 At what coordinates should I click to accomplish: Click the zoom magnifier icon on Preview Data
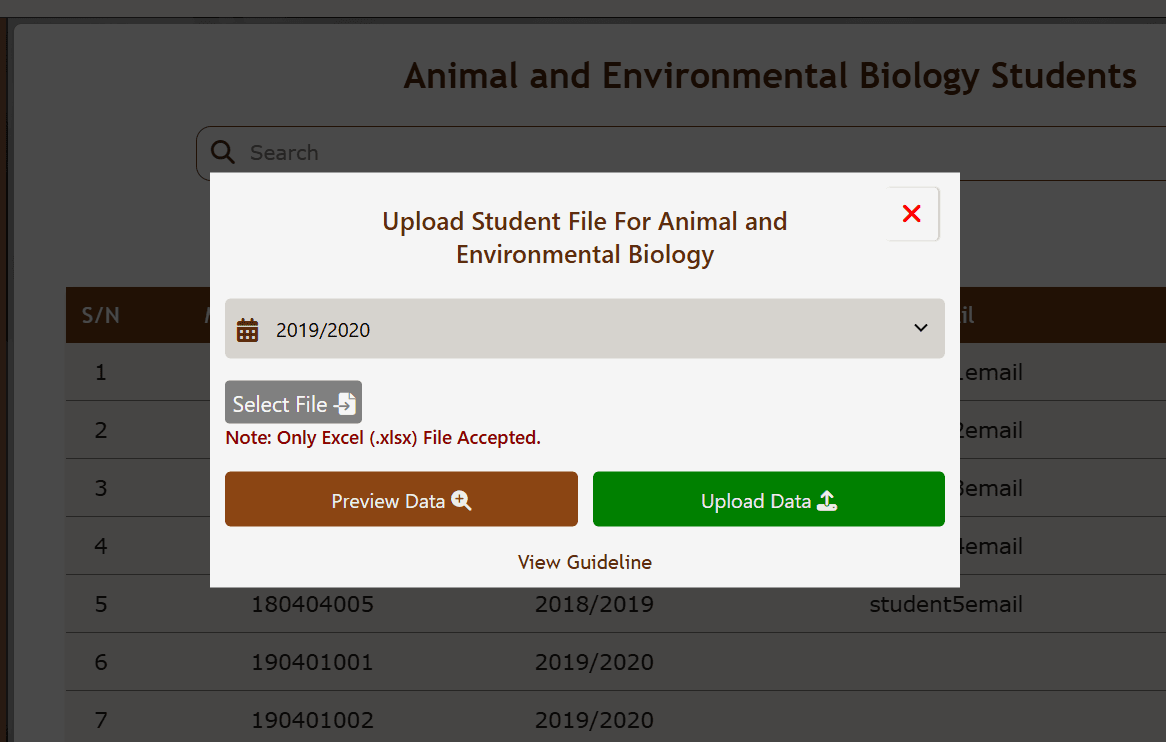[x=461, y=500]
